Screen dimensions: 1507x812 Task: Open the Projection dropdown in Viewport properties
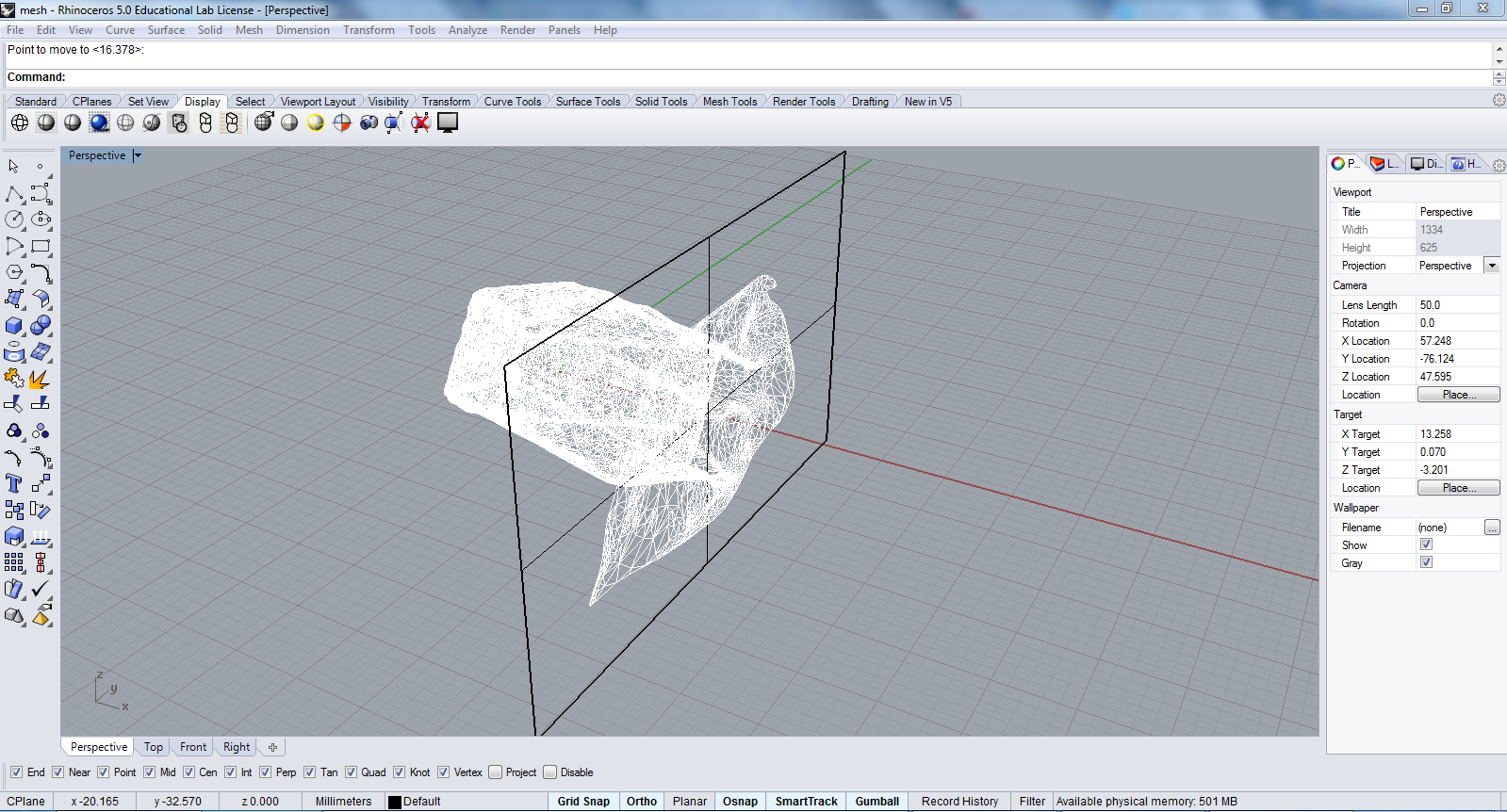(1492, 266)
